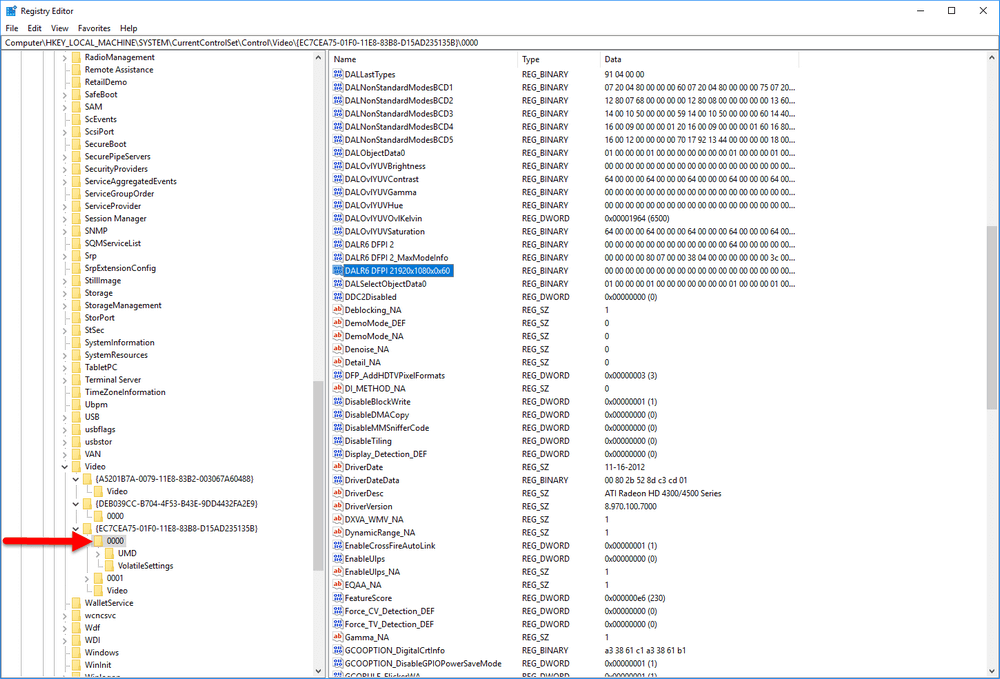The width and height of the screenshot is (1000, 679).
Task: Select the EnableCrossFireAutoLink value
Action: [x=390, y=546]
